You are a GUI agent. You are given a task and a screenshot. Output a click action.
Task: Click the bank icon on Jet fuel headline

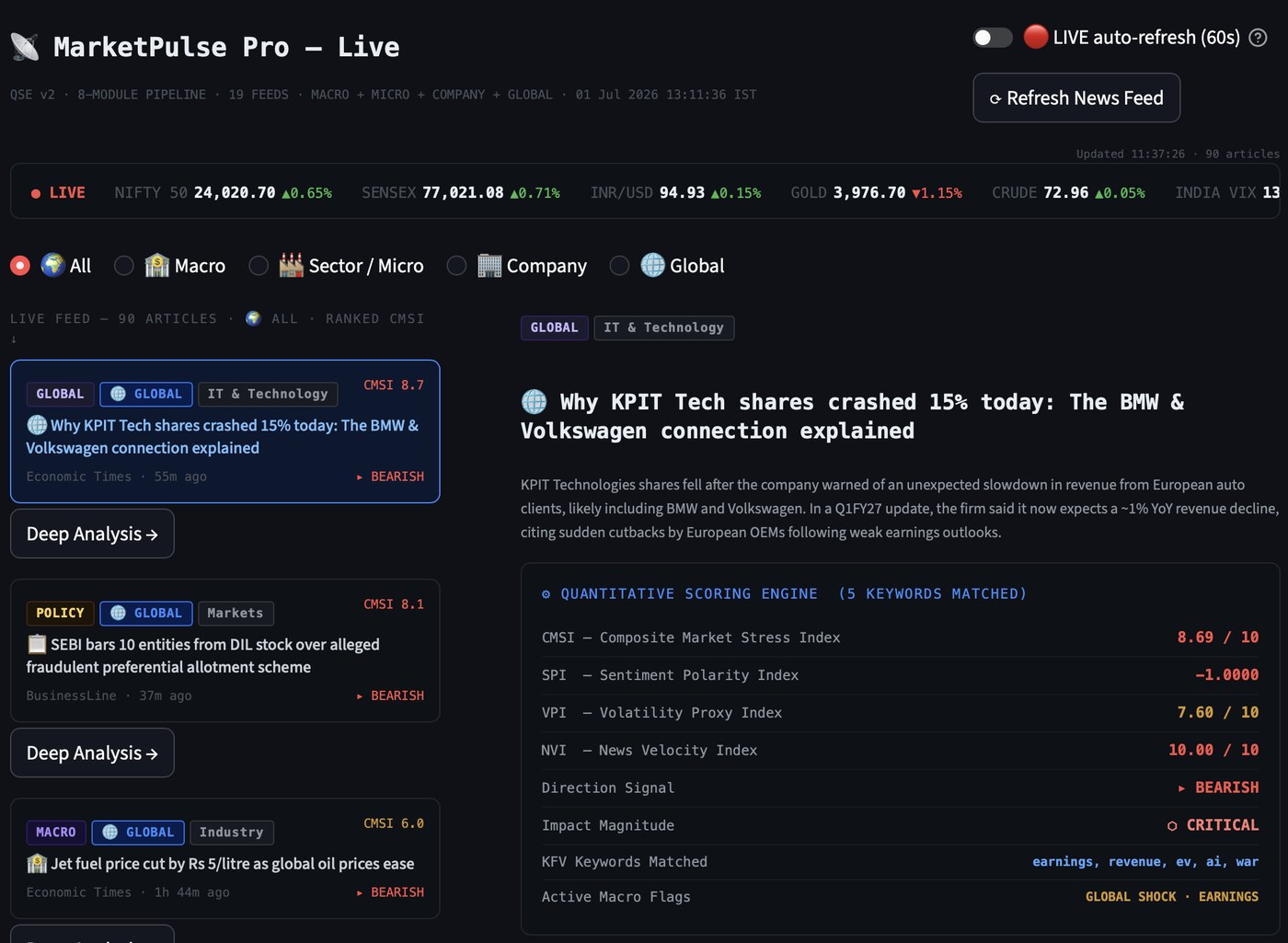(x=37, y=863)
